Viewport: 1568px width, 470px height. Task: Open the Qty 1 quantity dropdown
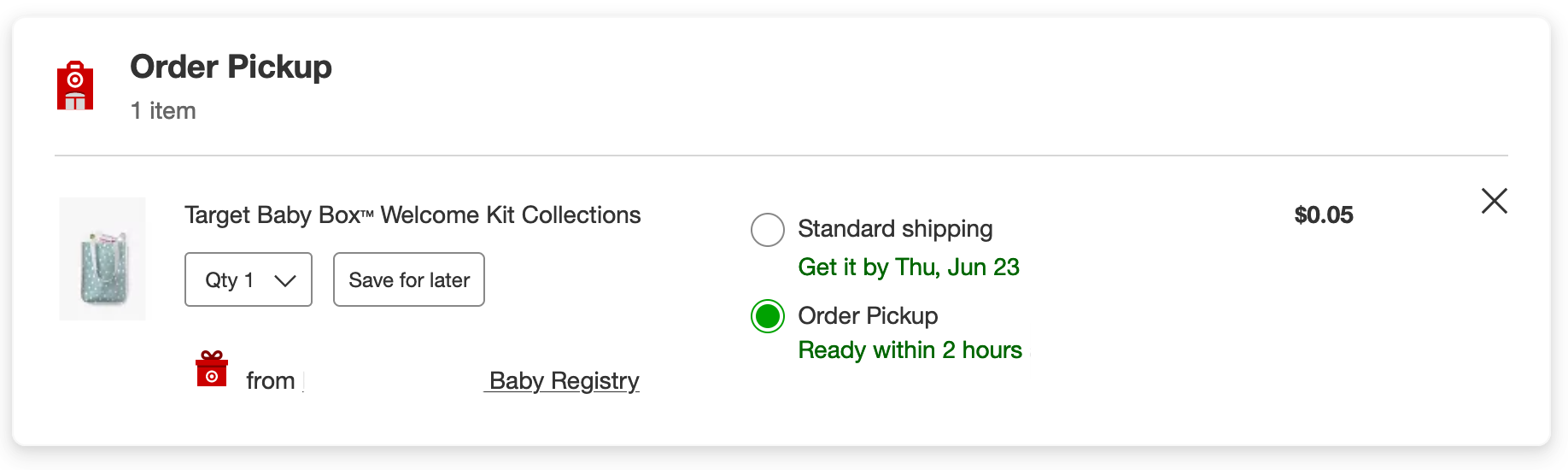[x=248, y=279]
